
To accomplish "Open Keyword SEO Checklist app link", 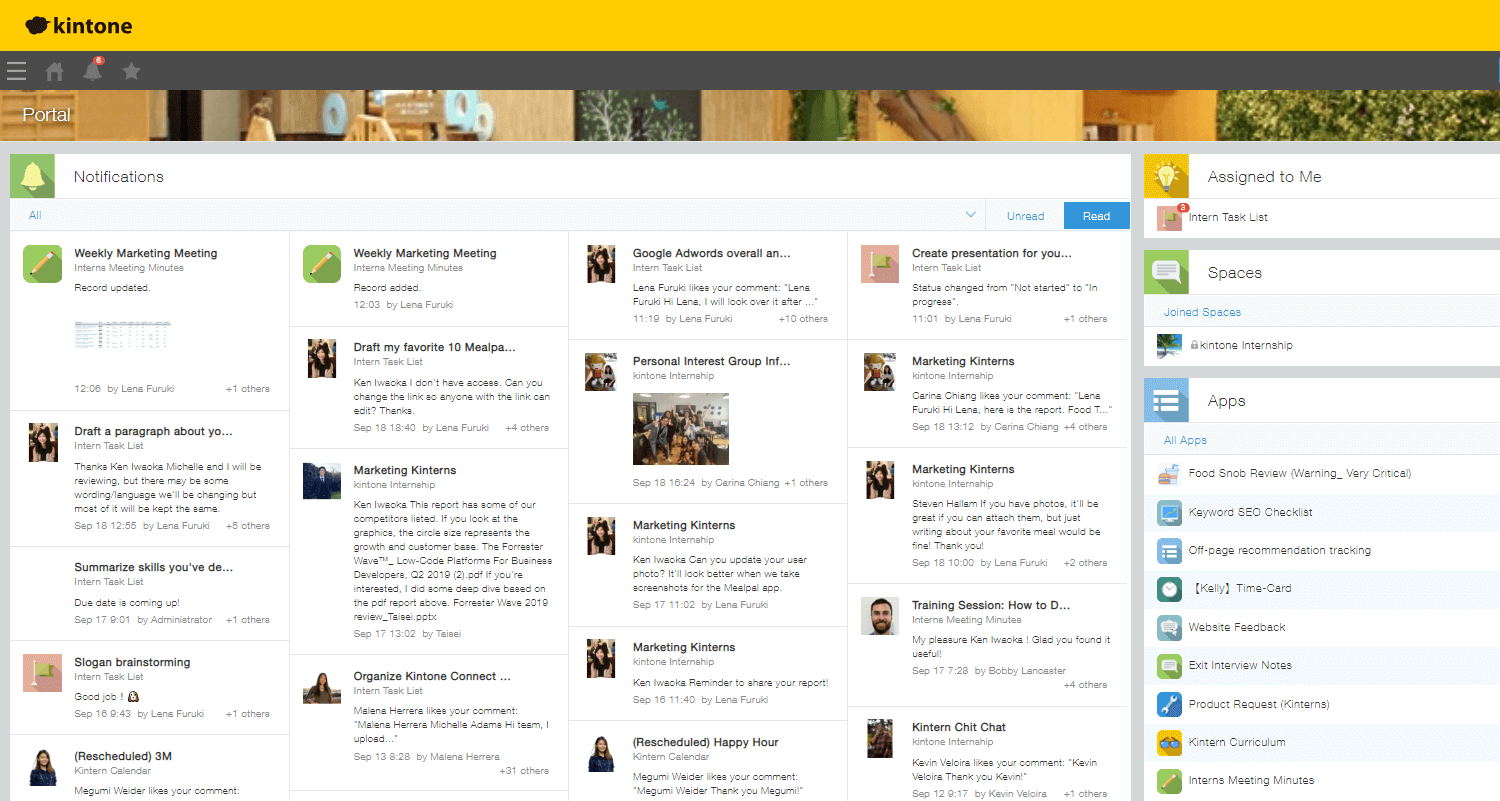I will [x=1251, y=512].
